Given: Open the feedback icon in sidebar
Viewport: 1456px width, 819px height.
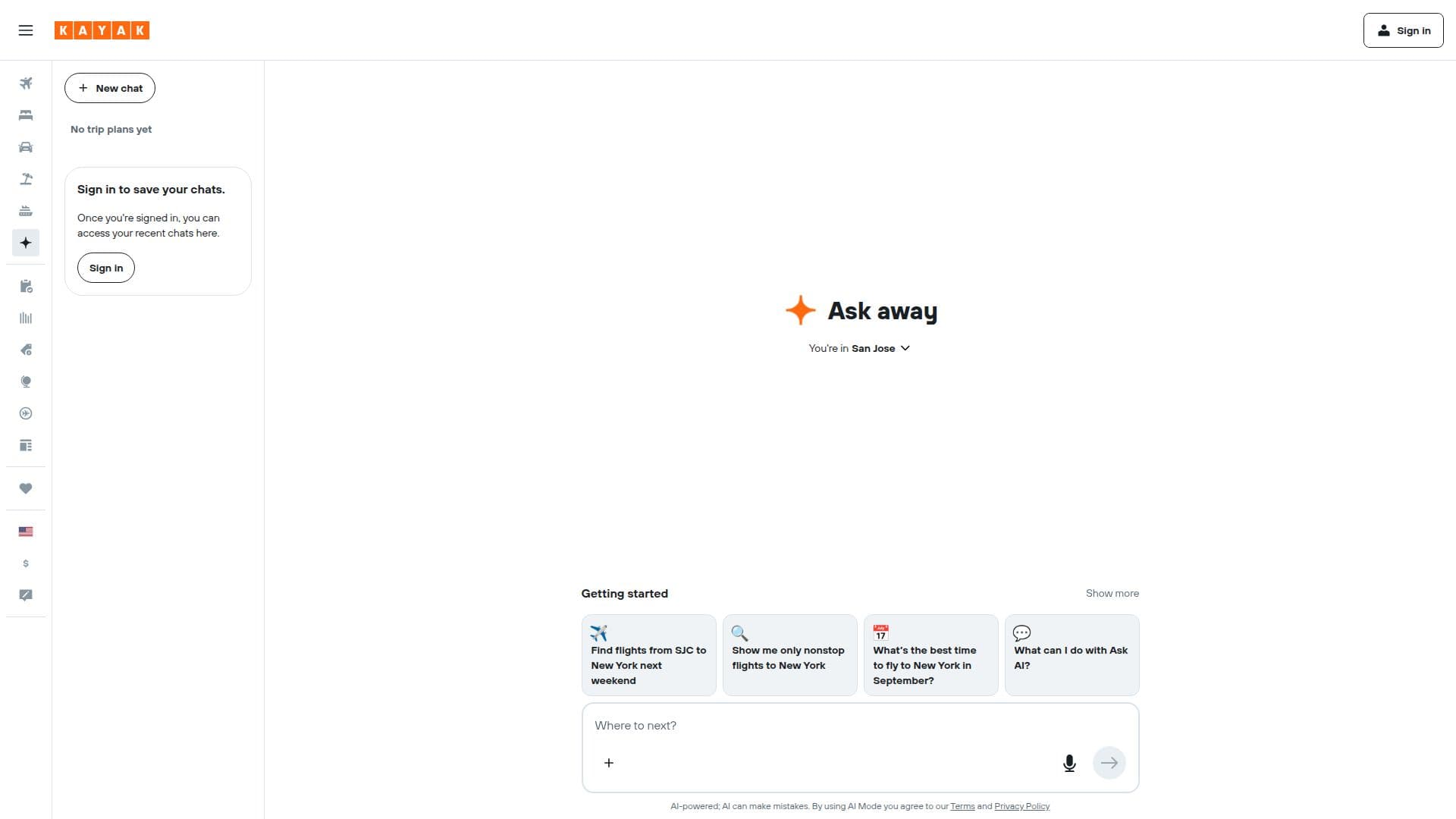Looking at the screenshot, I should click(26, 595).
